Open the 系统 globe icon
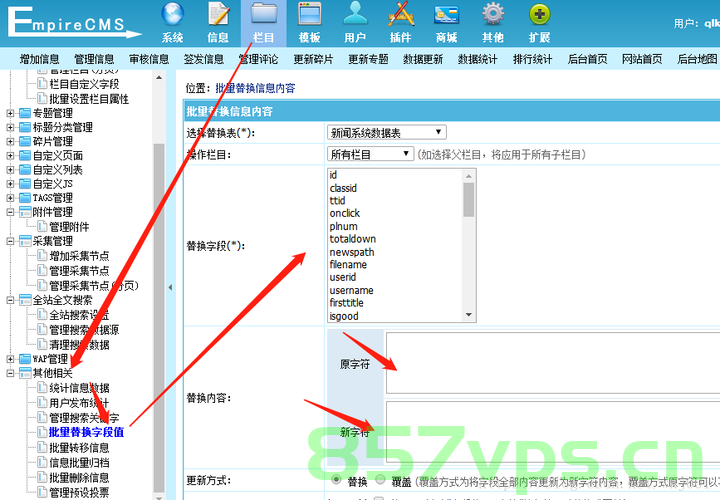 [x=173, y=14]
